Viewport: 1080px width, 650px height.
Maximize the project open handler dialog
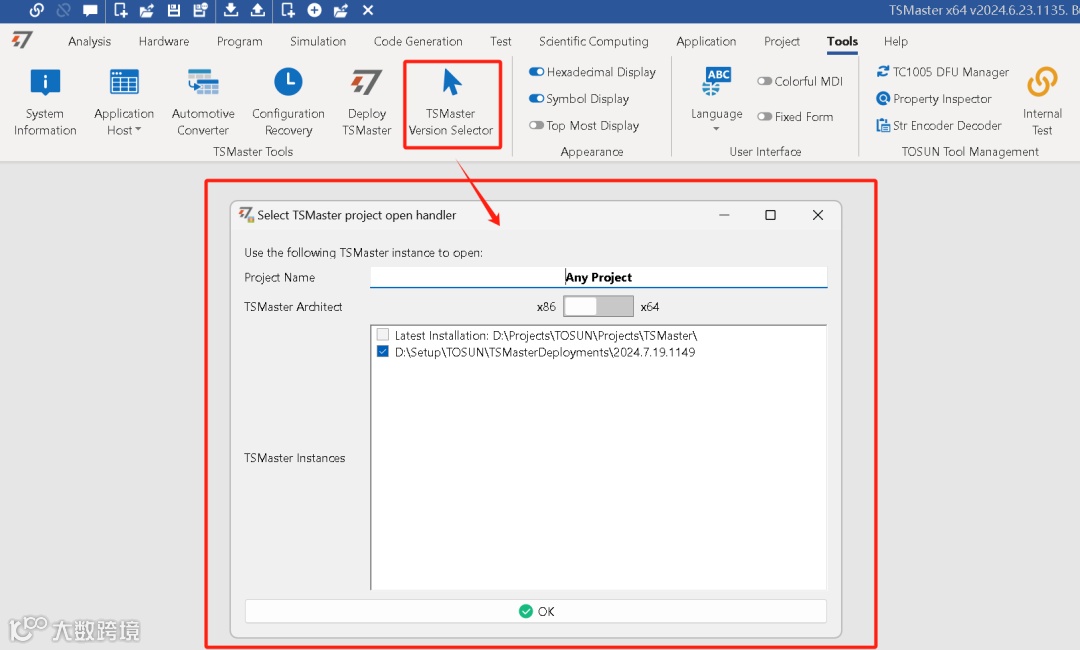[x=770, y=215]
